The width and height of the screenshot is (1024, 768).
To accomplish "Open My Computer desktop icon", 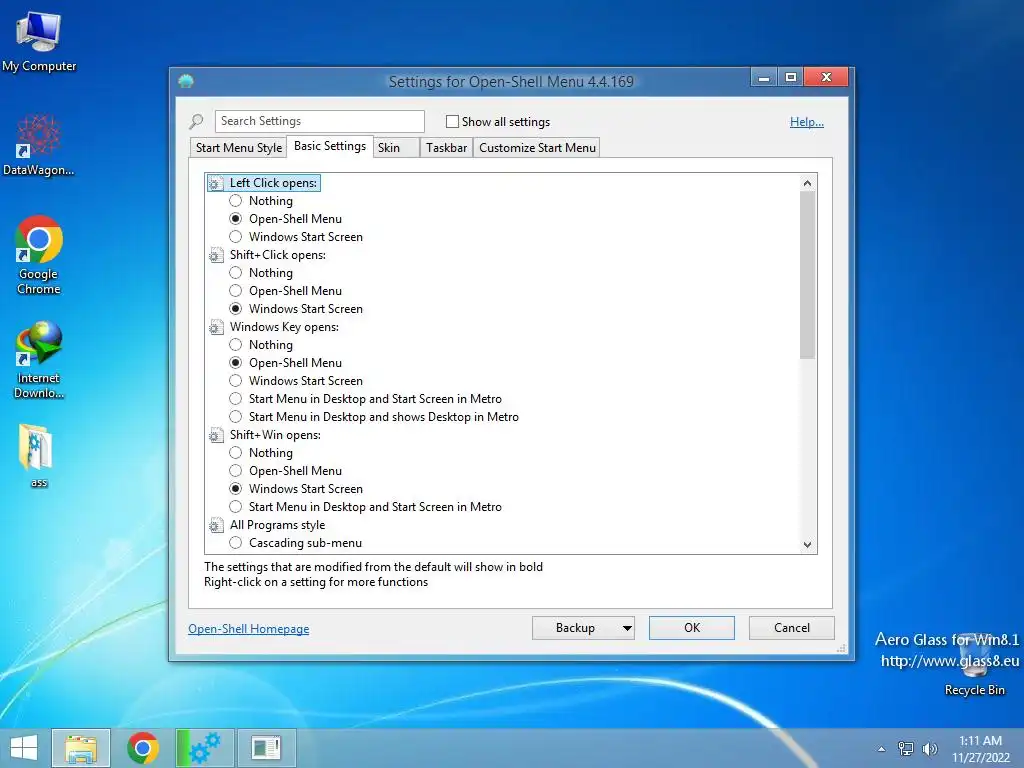I will 39,41.
